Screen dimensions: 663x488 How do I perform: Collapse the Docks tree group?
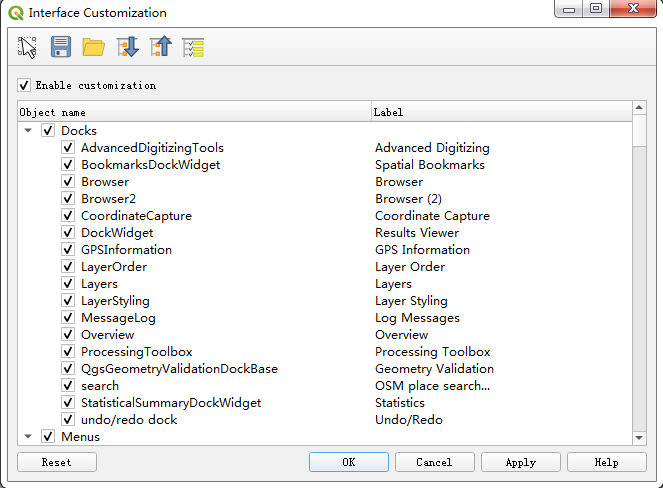click(28, 131)
